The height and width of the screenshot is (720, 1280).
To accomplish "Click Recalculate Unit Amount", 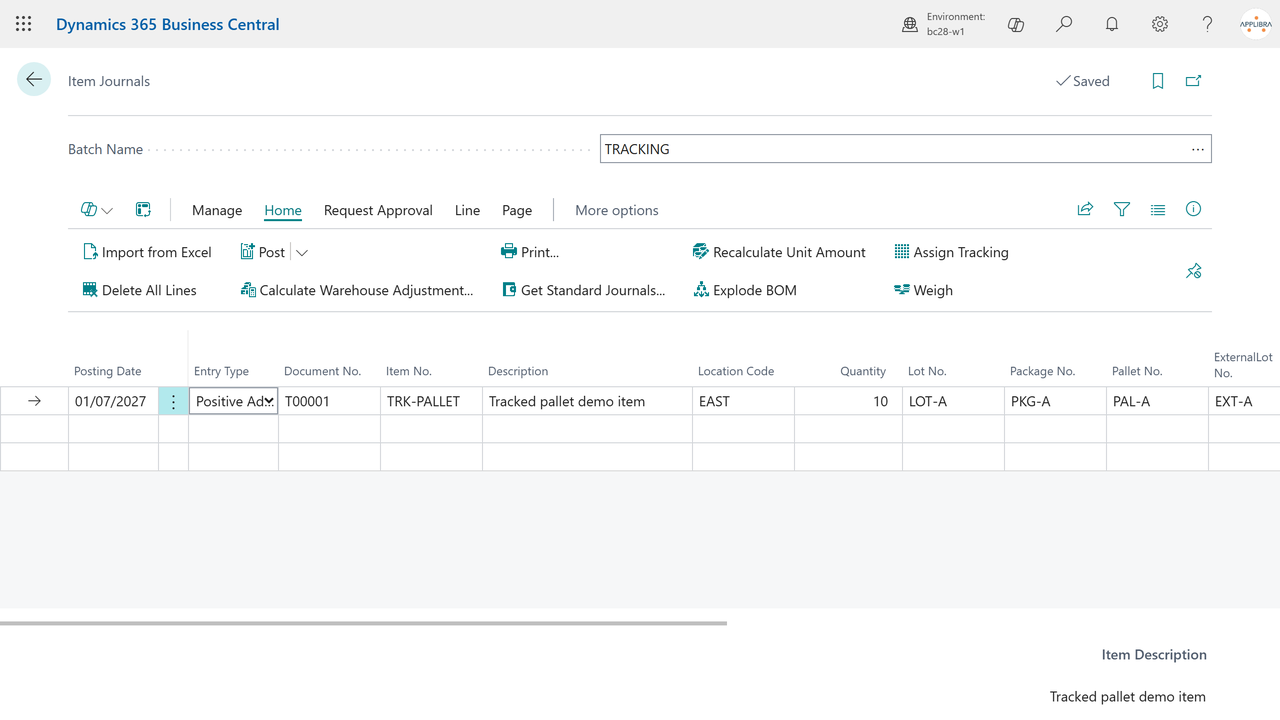I will pos(779,252).
